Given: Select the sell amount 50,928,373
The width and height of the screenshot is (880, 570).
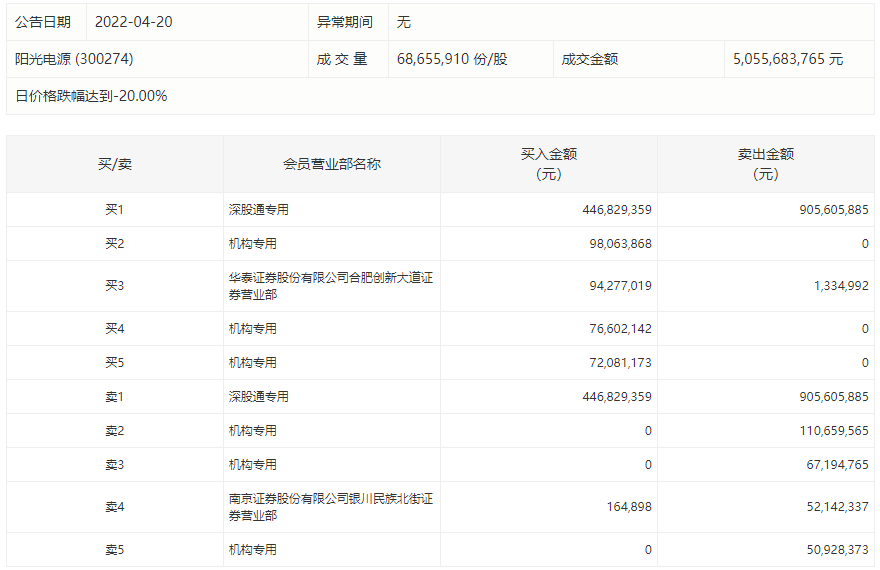Looking at the screenshot, I should (x=837, y=549).
